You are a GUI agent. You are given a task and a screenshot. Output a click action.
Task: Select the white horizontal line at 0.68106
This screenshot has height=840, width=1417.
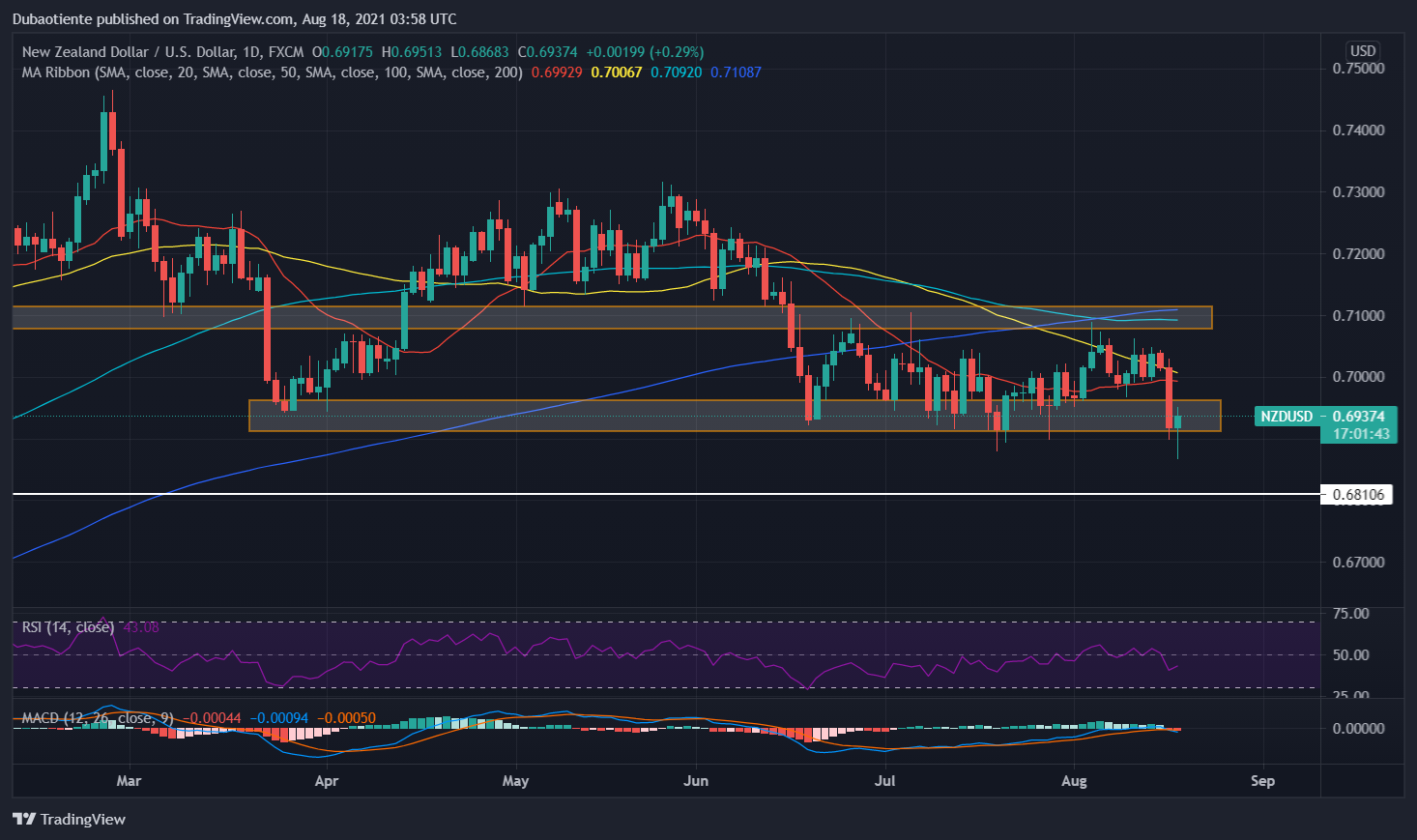point(666,494)
